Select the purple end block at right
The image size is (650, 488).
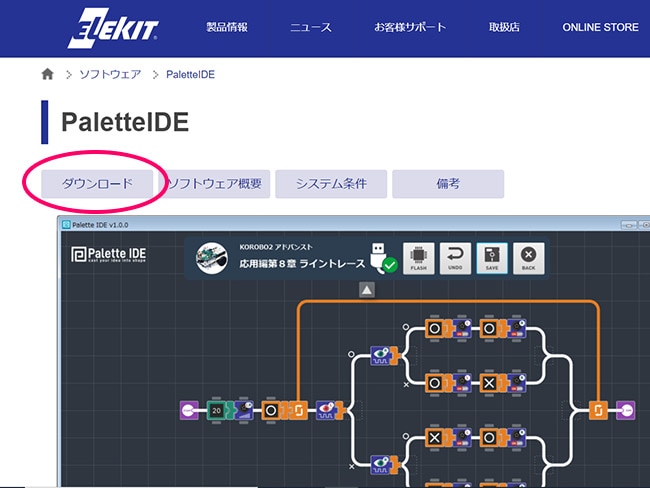pyautogui.click(x=626, y=410)
